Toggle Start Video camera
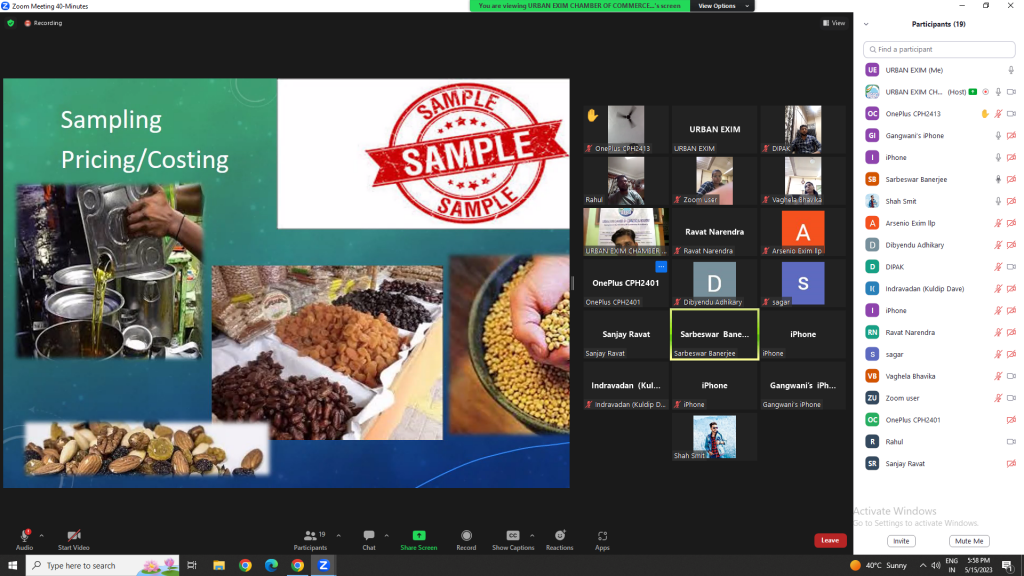 (x=73, y=536)
